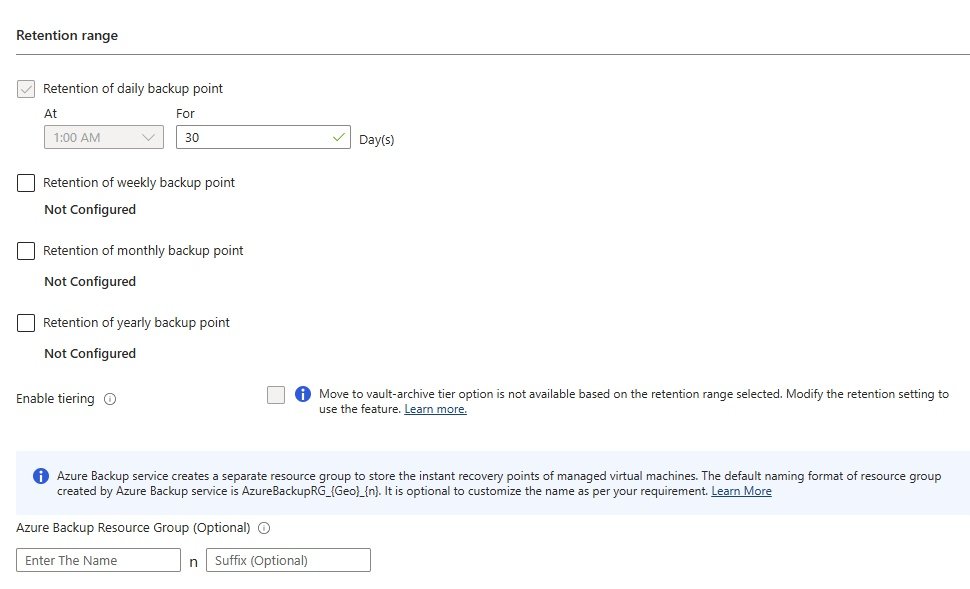Toggle the Enable tiering checkbox

[x=276, y=395]
